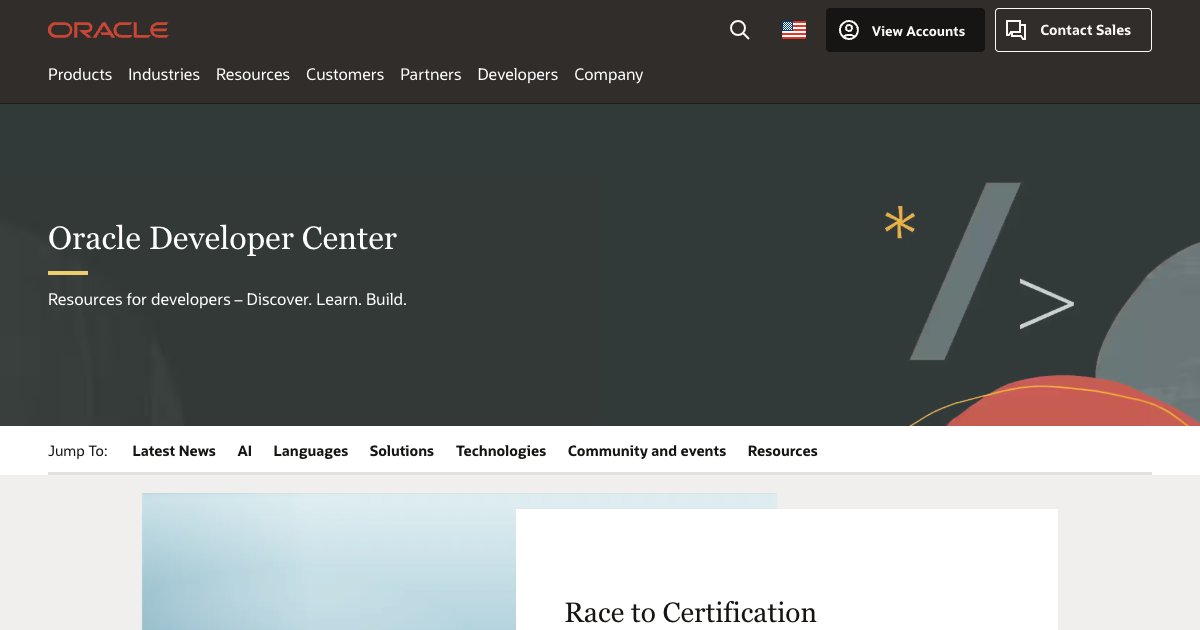Open the Partners menu
Screen dimensions: 1200x630
click(431, 74)
